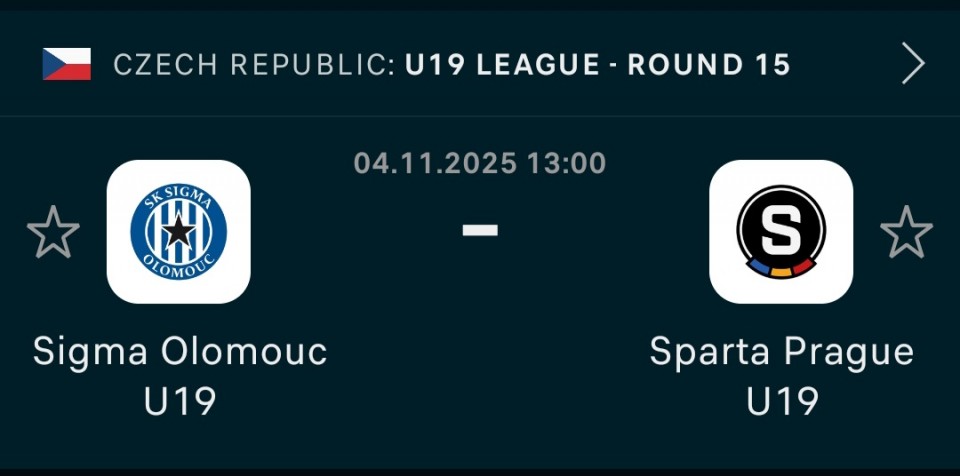Click the Czech Republic flag icon
This screenshot has width=960, height=476.
coord(67,65)
